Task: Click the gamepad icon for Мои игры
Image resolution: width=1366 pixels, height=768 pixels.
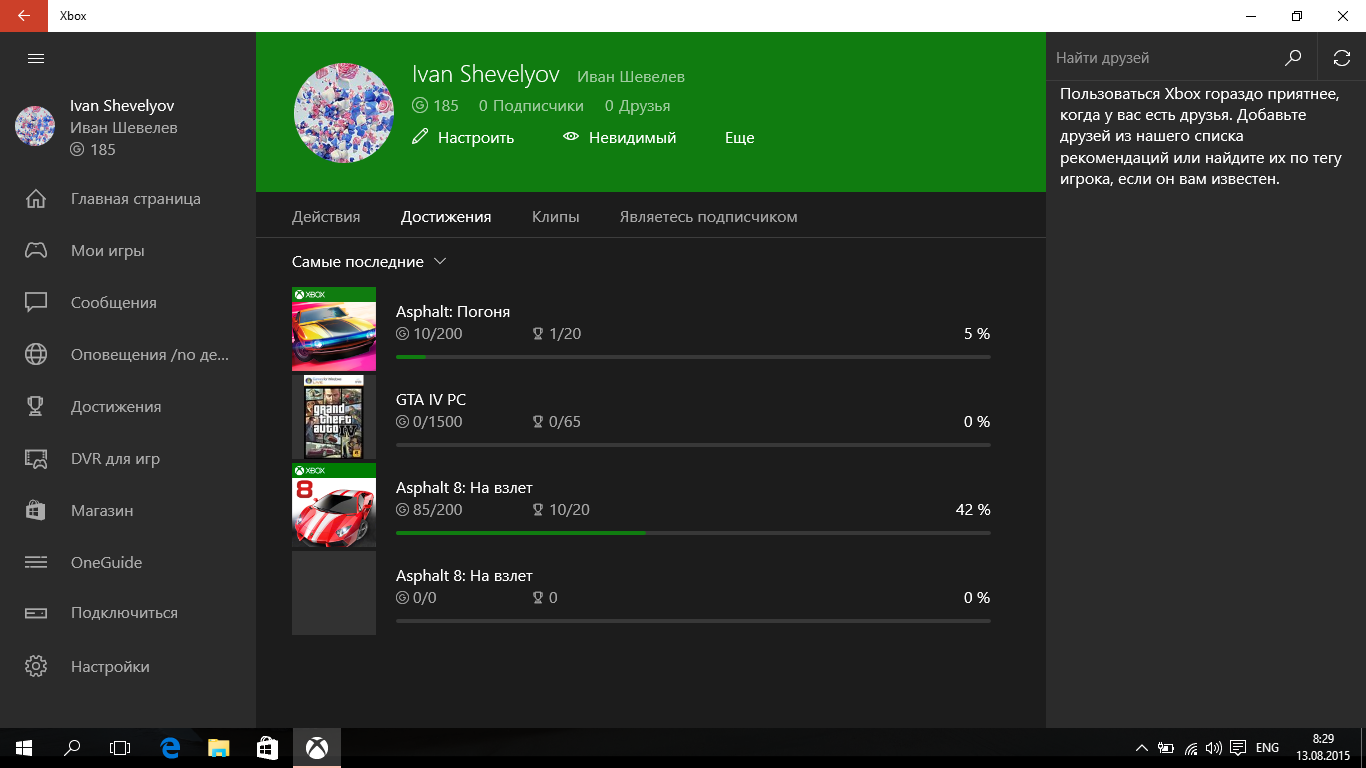Action: (36, 251)
